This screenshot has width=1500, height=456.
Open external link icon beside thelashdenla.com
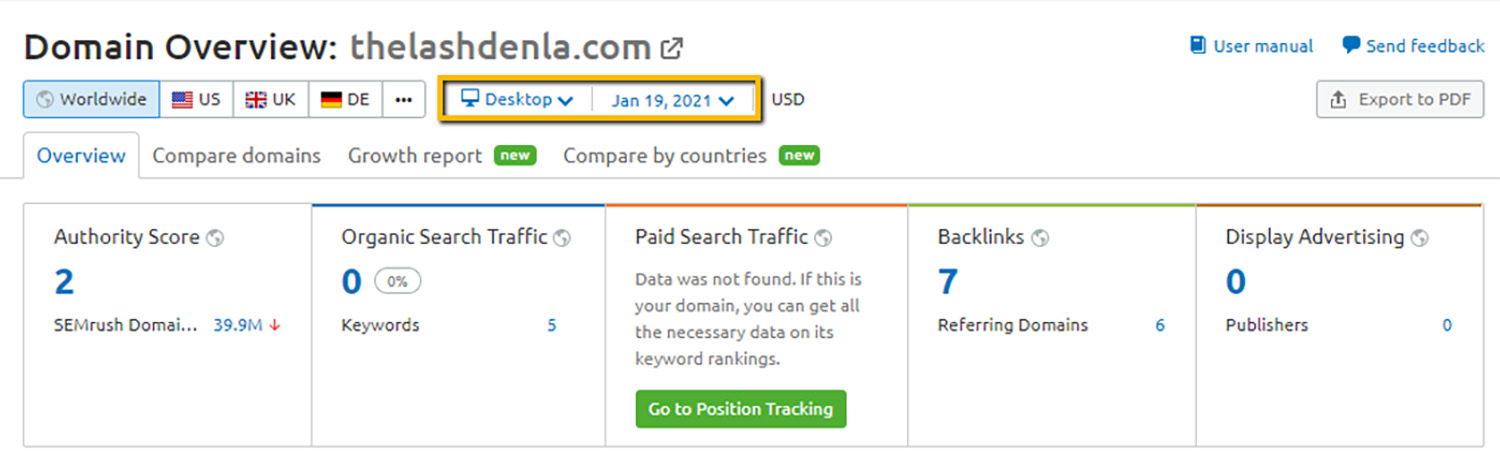click(672, 47)
